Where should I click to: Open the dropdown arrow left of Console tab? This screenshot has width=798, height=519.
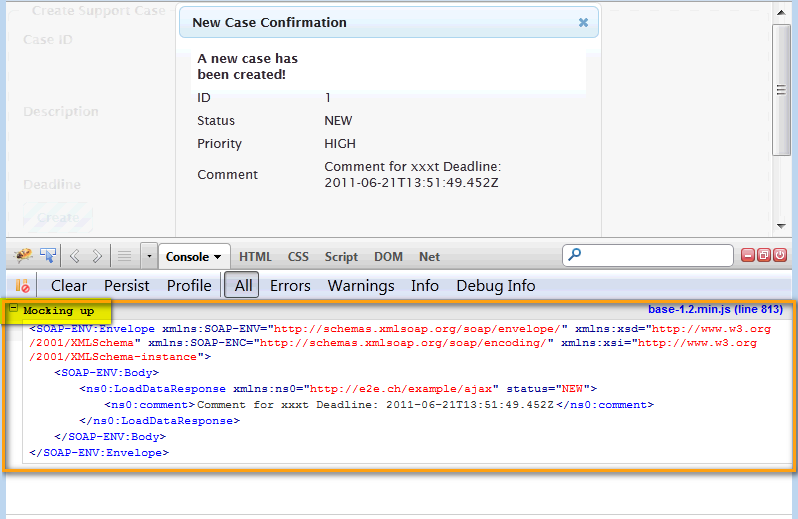tap(149, 256)
